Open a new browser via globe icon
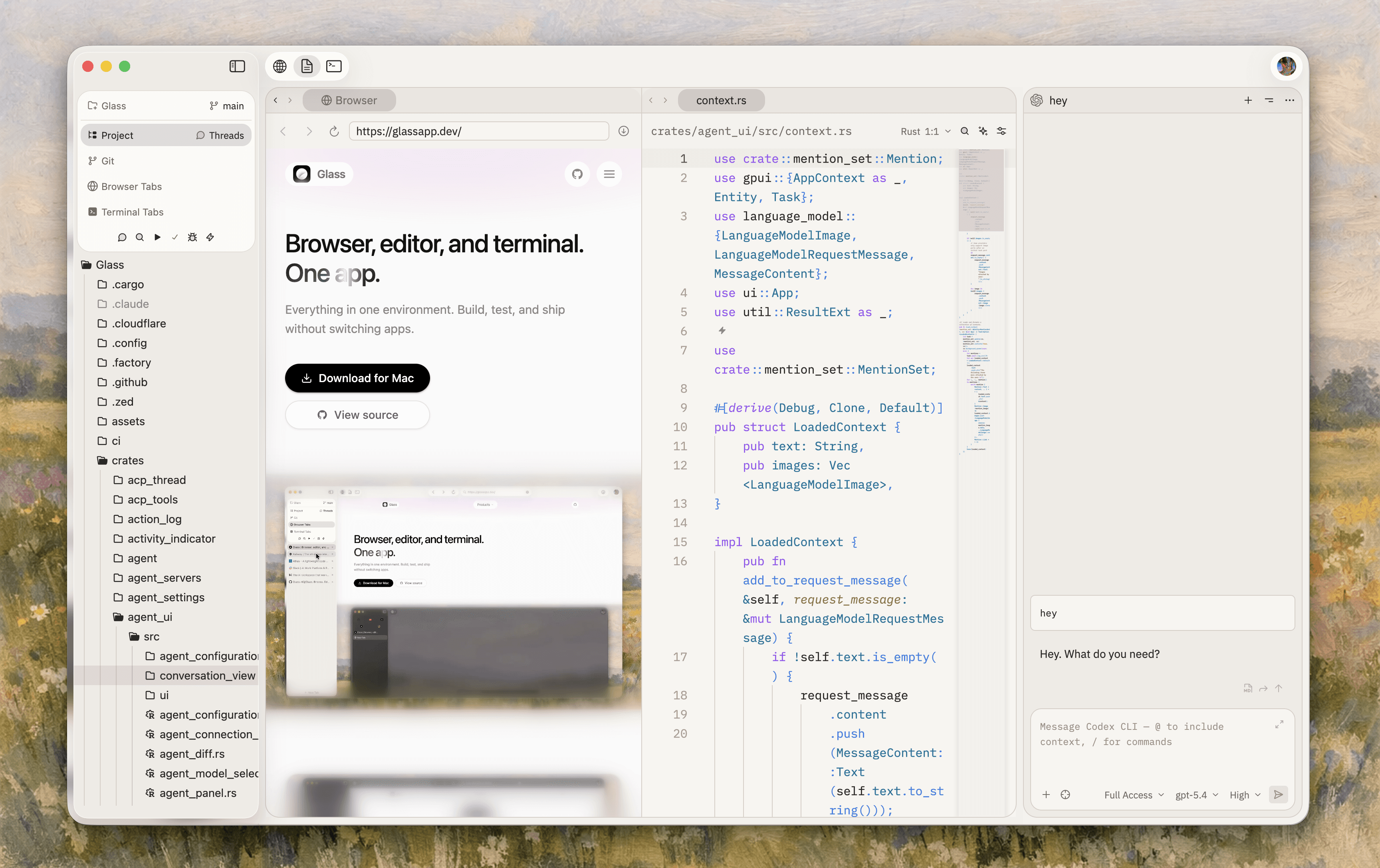This screenshot has width=1380, height=868. (x=280, y=66)
